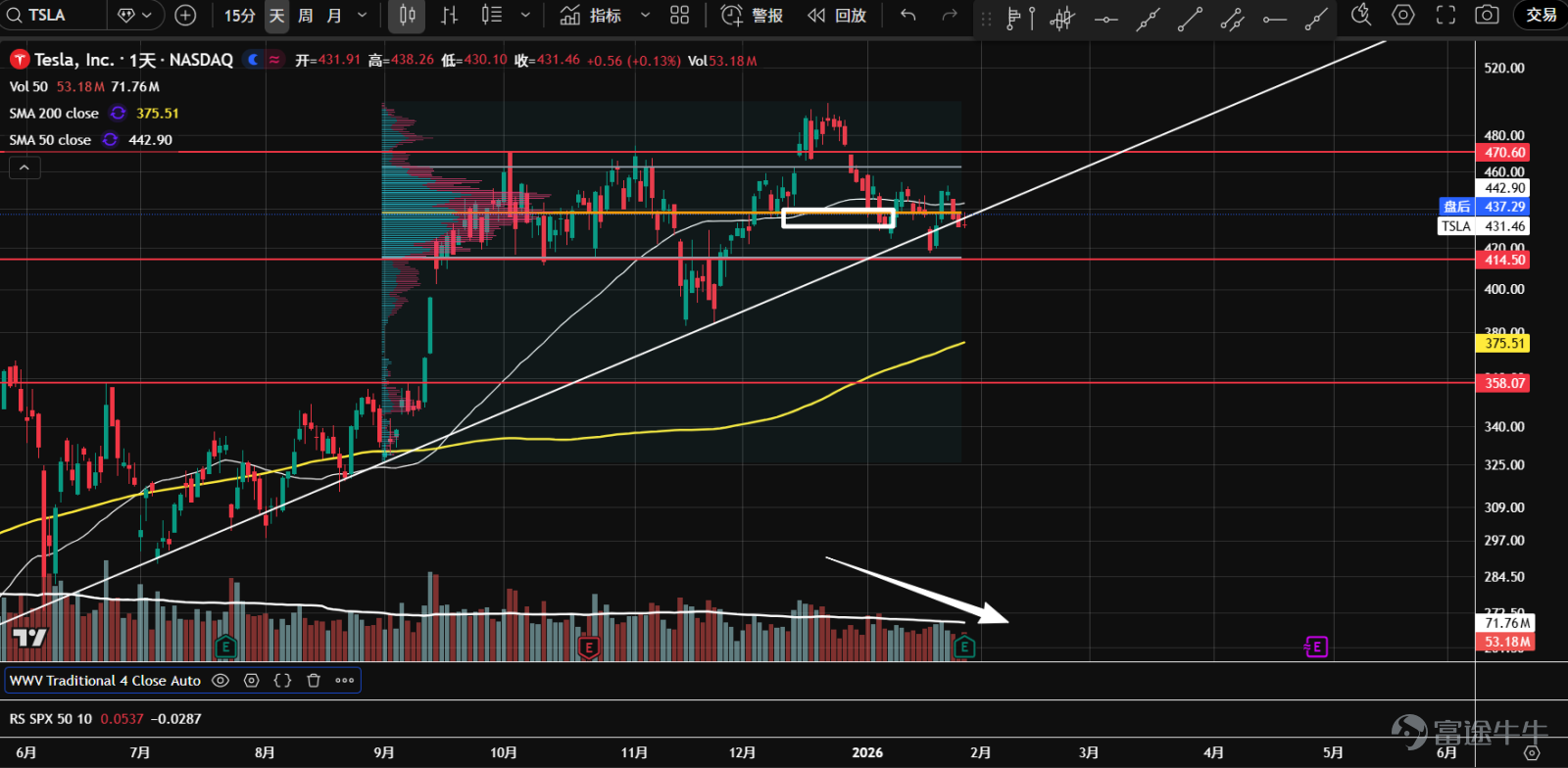Expand the chart style dropdown arrow
1568x768 pixels.
[x=525, y=15]
